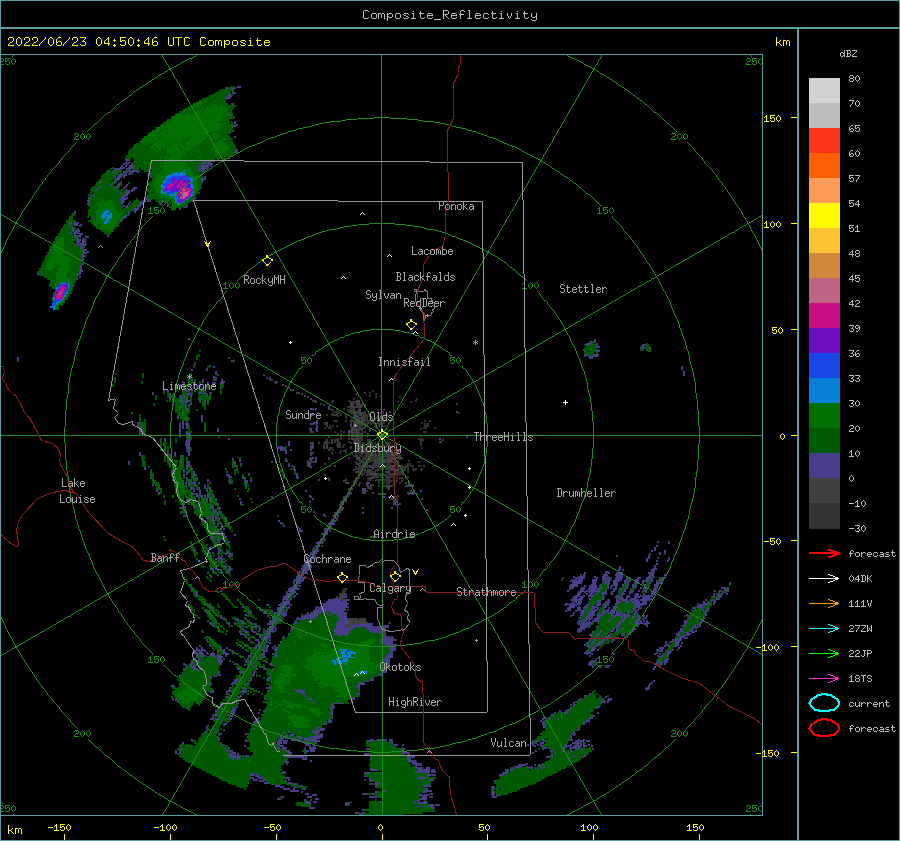Click the Drumheller label
Viewport: 900px width, 841px height.
tap(586, 493)
